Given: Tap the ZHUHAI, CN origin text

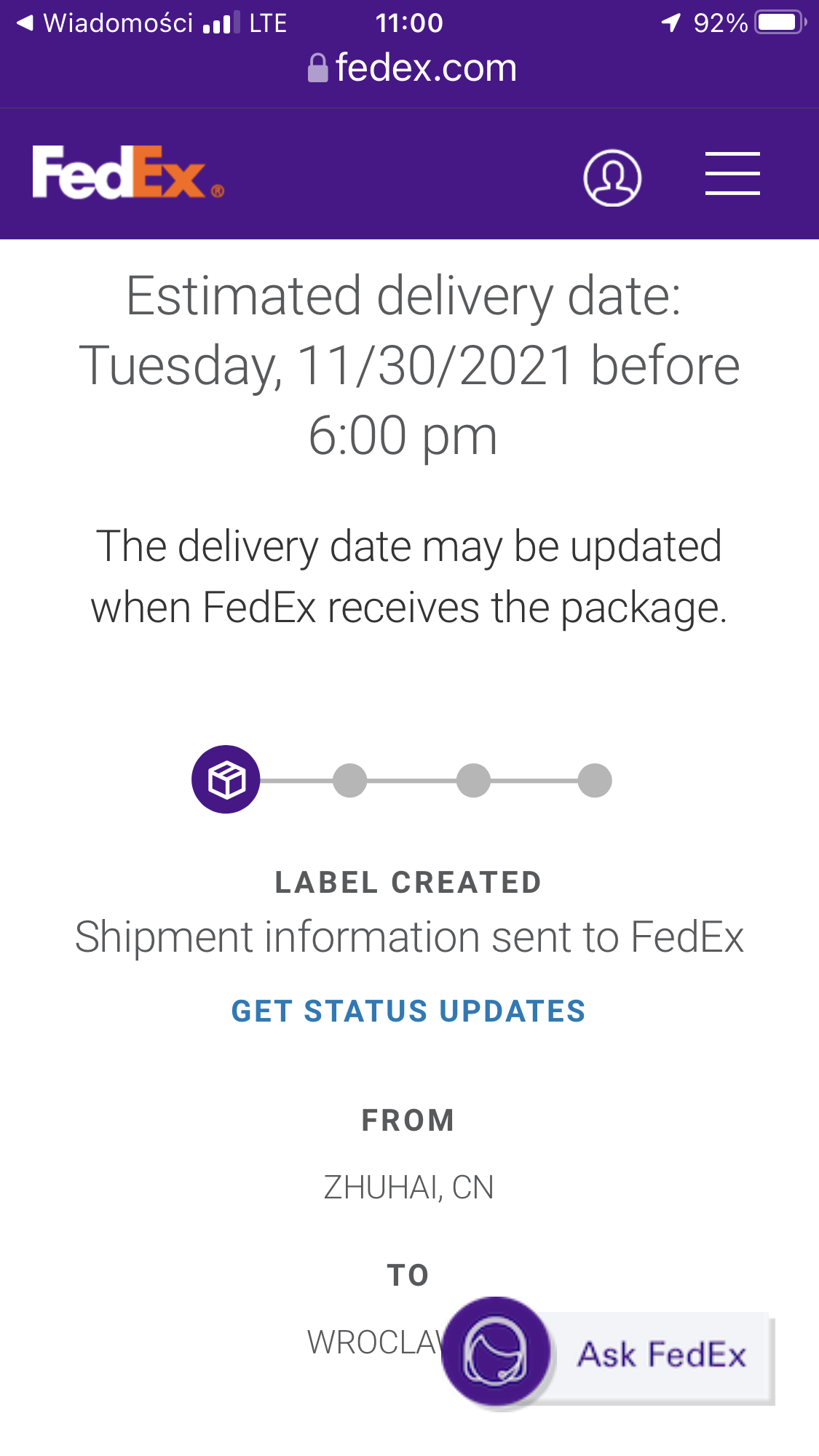Looking at the screenshot, I should click(408, 1188).
